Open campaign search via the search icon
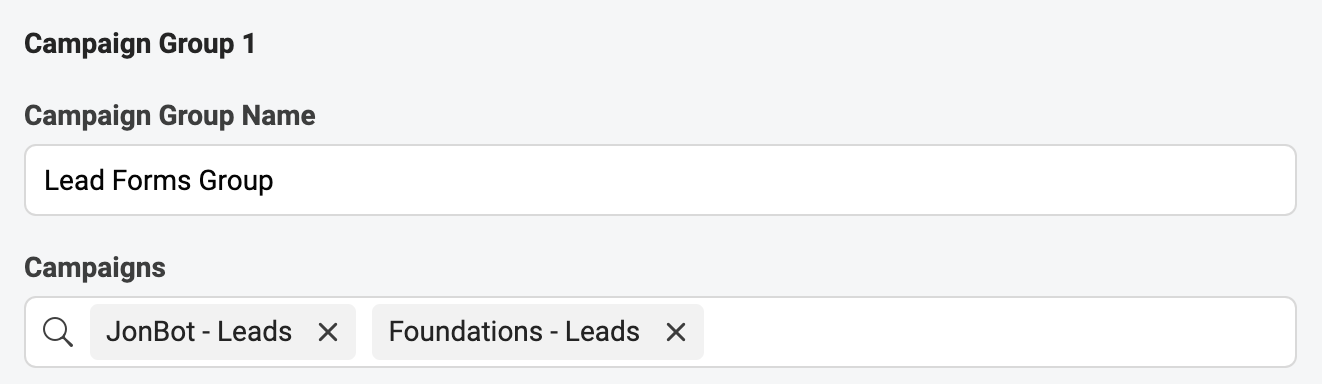Image resolution: width=1322 pixels, height=384 pixels. 59,332
